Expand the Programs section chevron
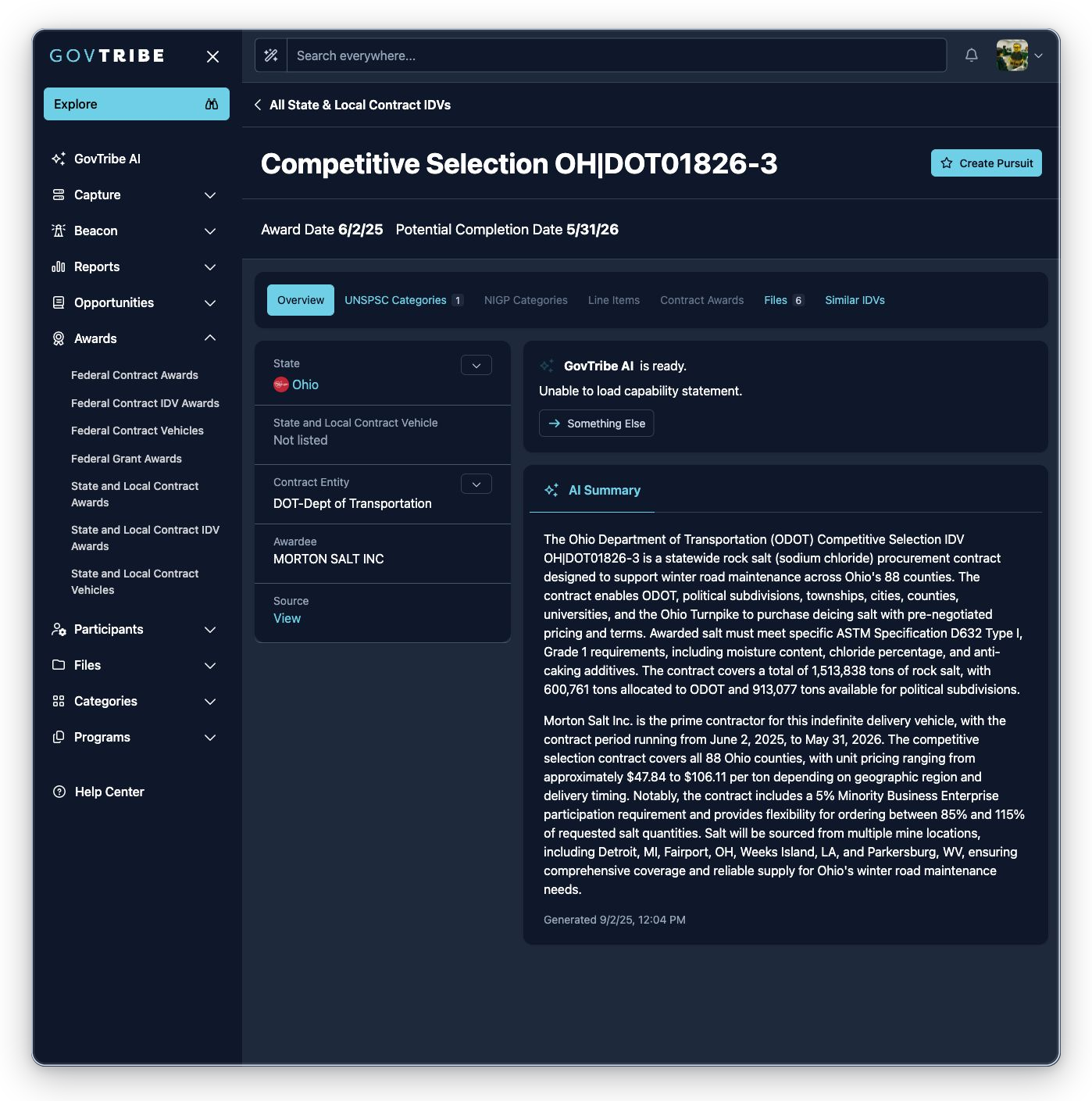1092x1101 pixels. pos(210,737)
